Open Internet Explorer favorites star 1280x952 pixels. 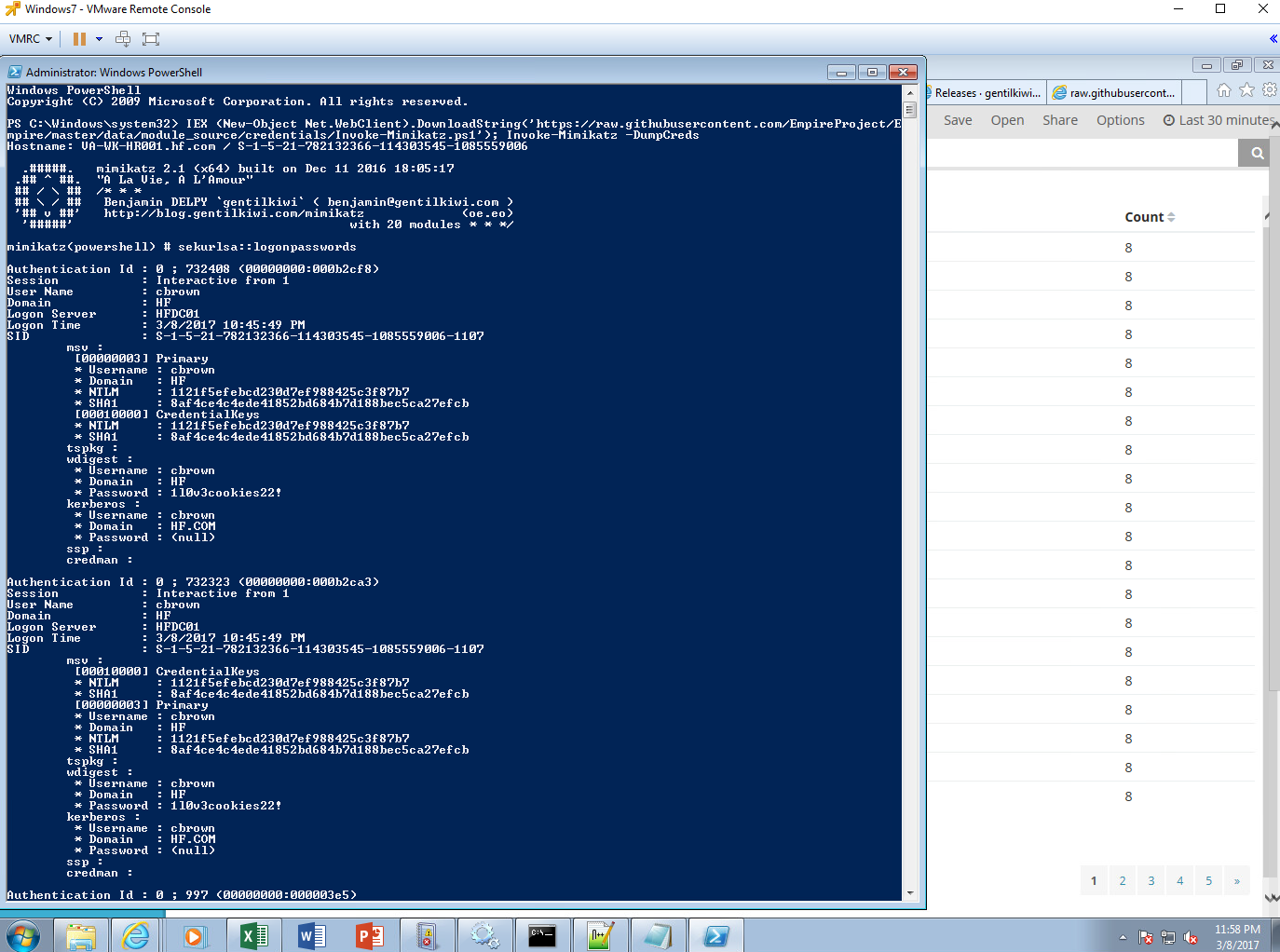(x=1246, y=90)
